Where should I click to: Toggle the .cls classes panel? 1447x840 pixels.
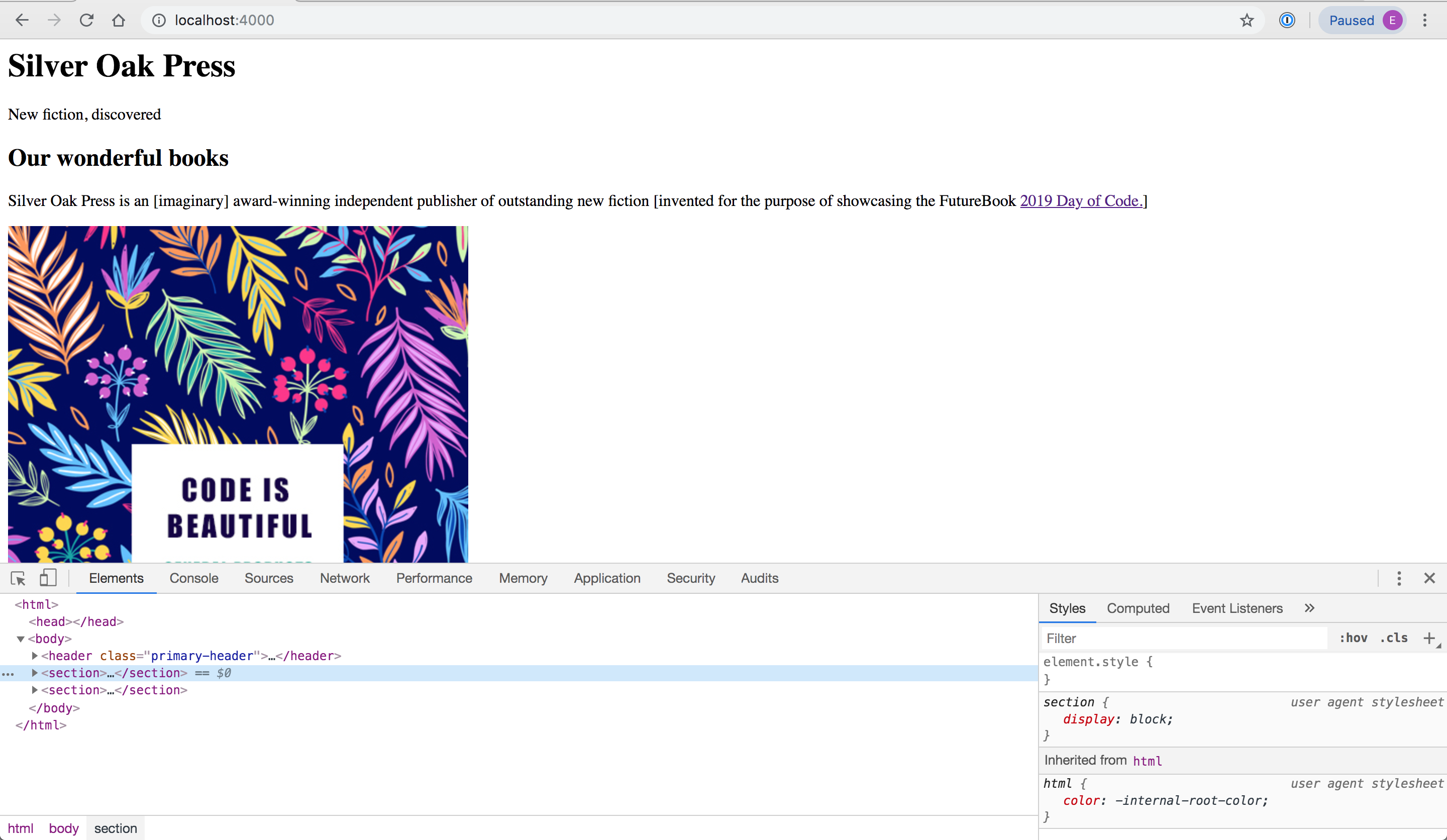coord(1394,638)
